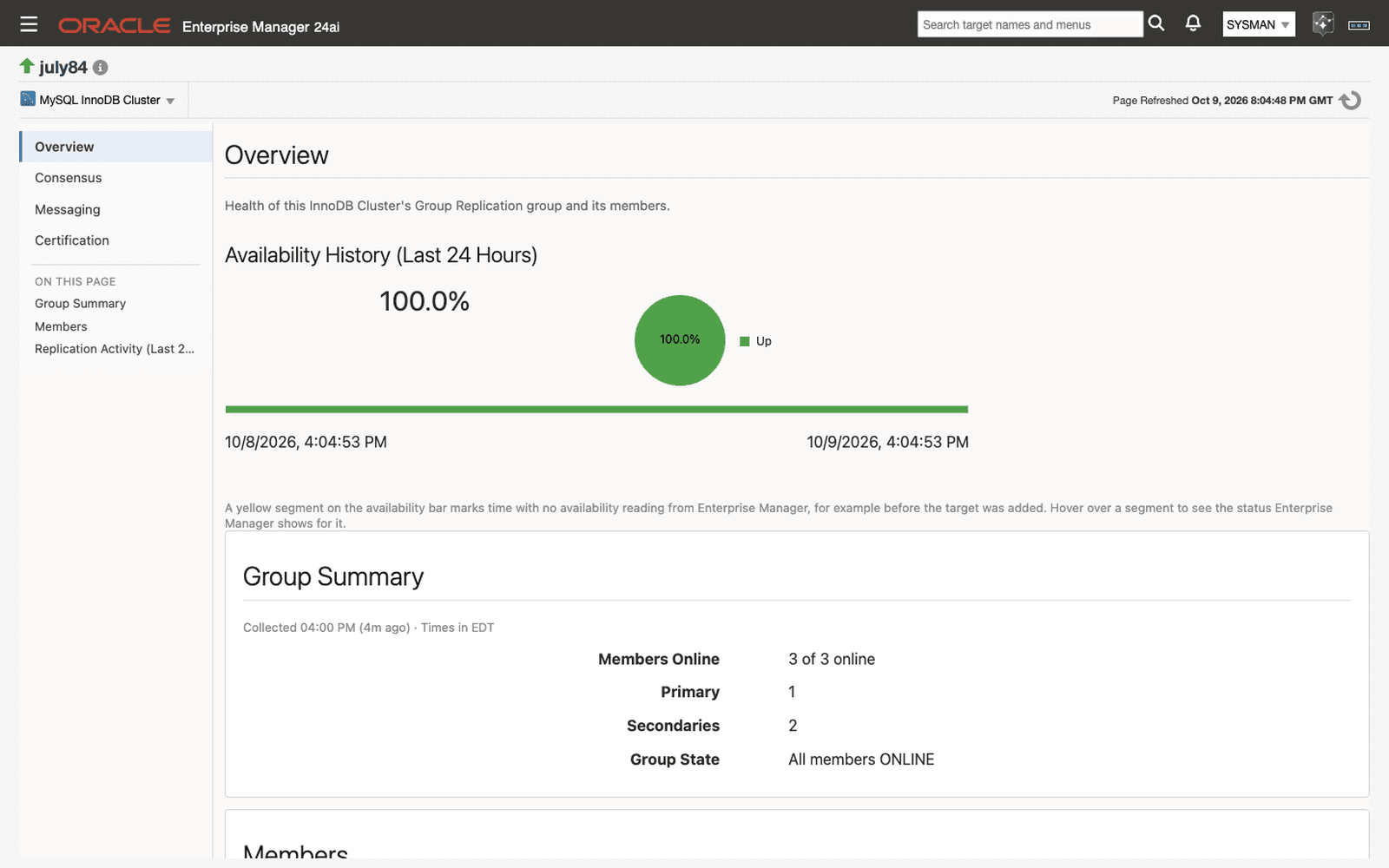The width and height of the screenshot is (1389, 868).
Task: Click the Up legend entry
Action: tap(755, 341)
